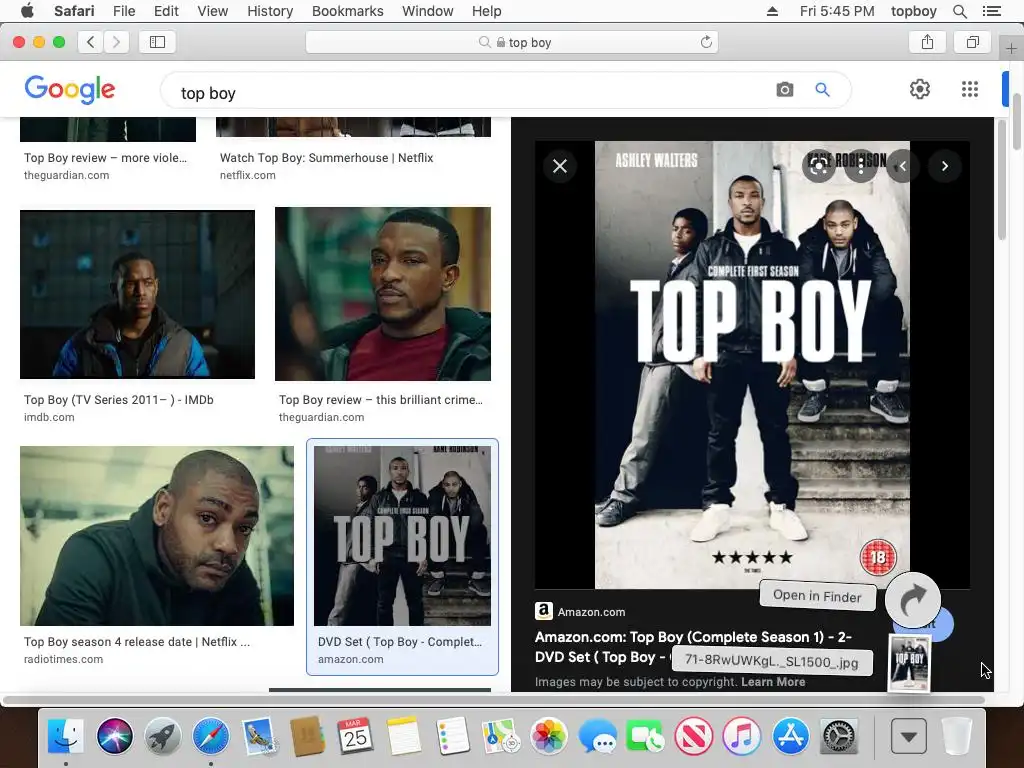The height and width of the screenshot is (768, 1024).
Task: Open the Apple menu
Action: (x=27, y=11)
